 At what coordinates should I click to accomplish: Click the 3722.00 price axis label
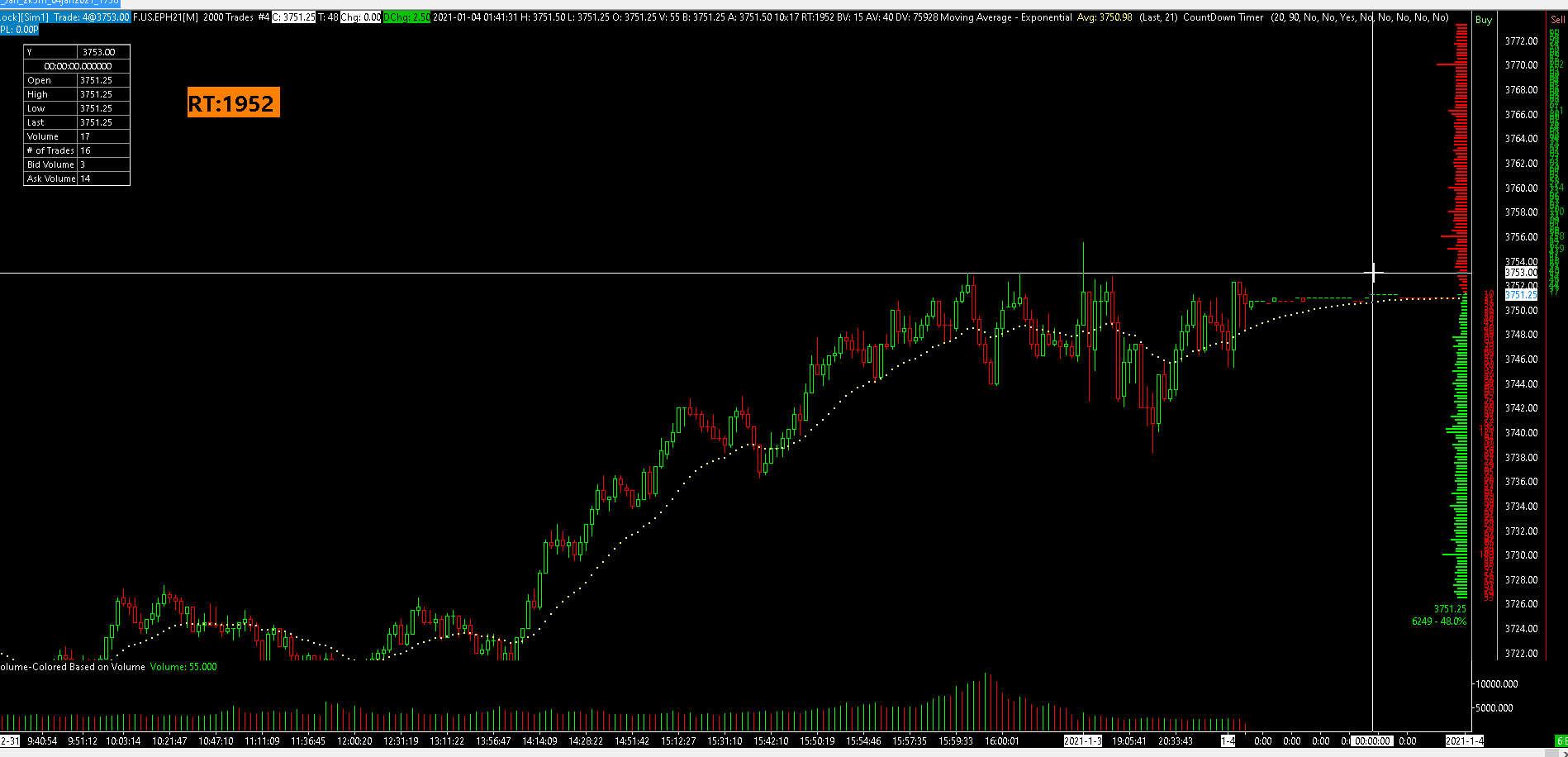point(1521,654)
